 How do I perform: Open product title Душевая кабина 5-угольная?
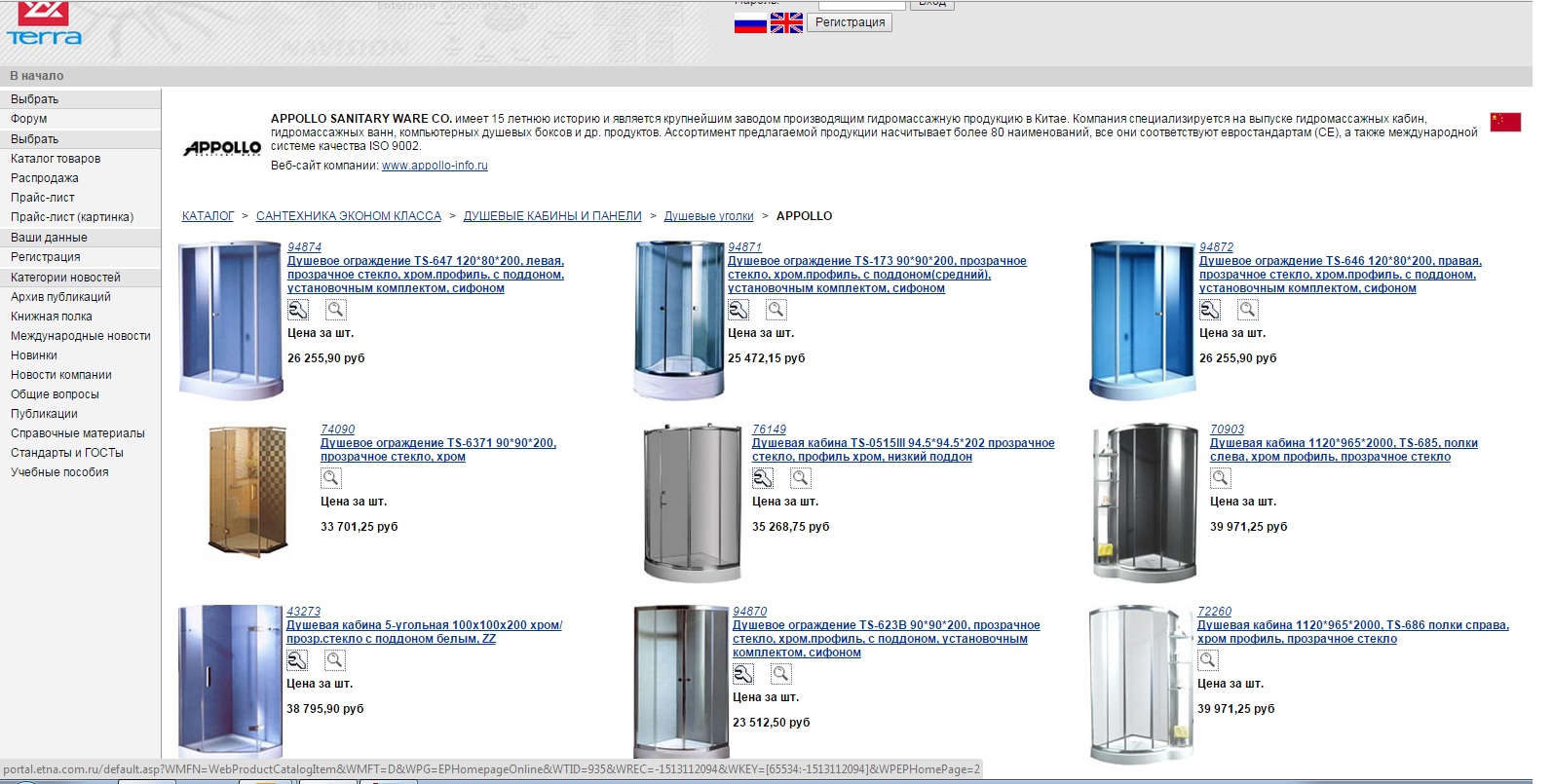point(424,632)
